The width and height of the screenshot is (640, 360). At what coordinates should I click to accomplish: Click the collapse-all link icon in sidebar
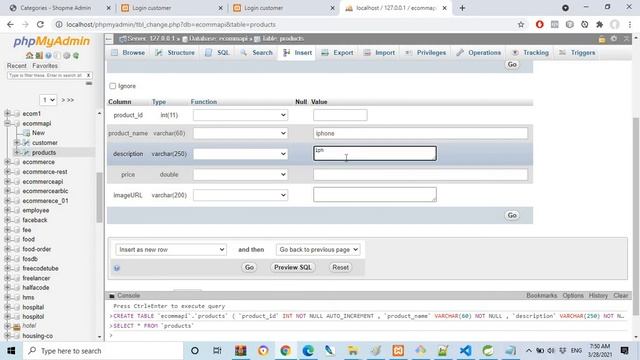click(89, 83)
